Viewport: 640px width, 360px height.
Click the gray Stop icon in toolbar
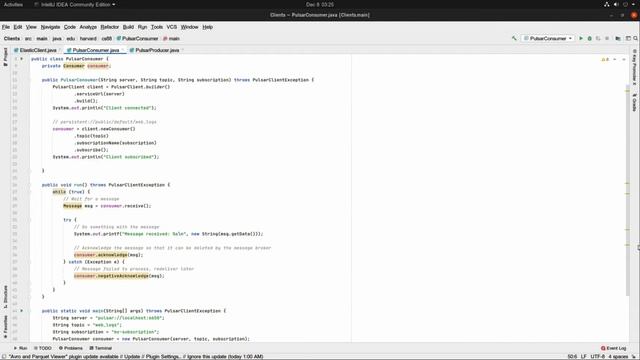607,38
